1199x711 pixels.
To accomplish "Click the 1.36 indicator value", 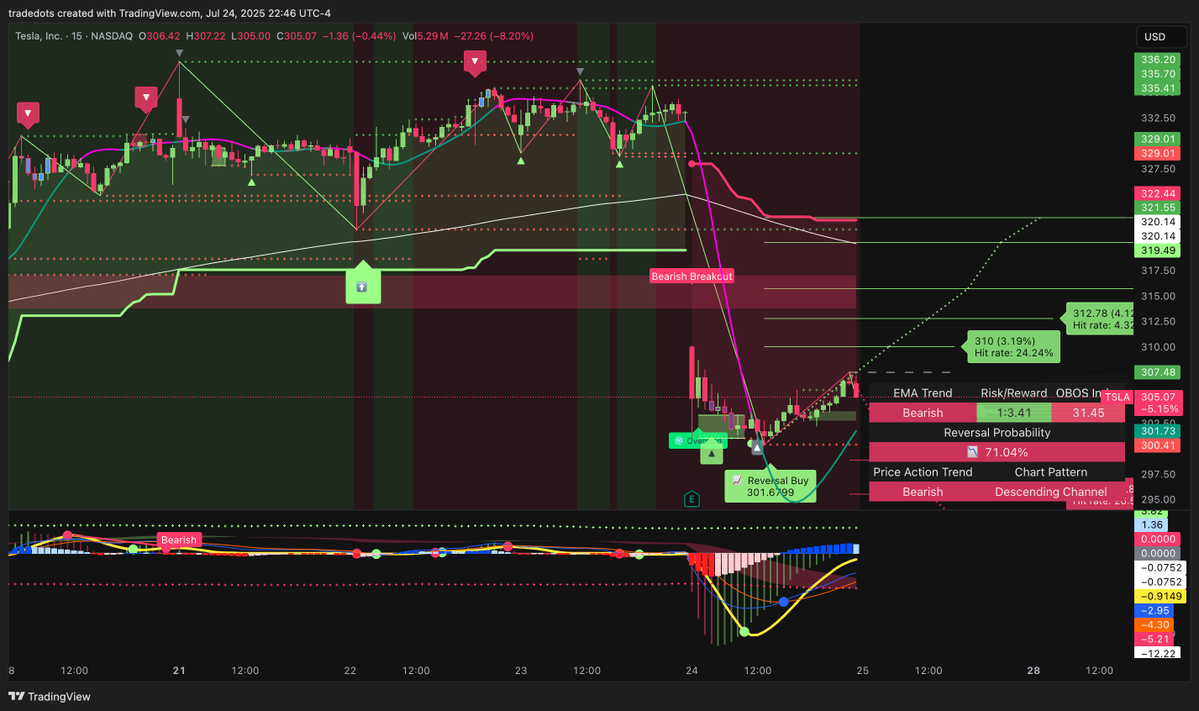I will pos(1152,525).
